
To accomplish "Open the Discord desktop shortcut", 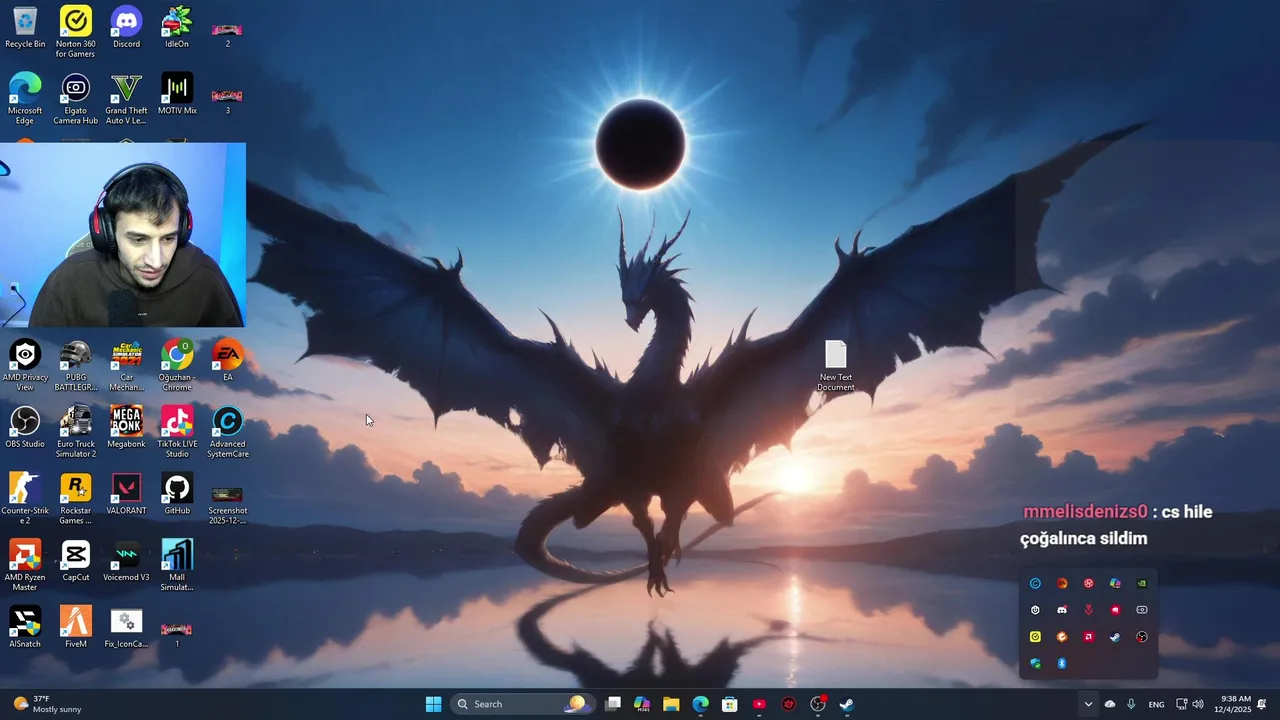I will (x=126, y=28).
